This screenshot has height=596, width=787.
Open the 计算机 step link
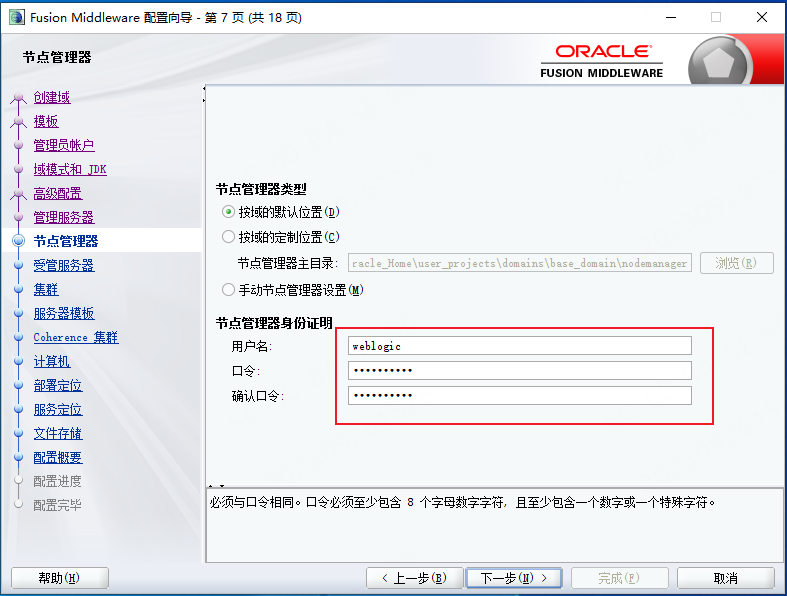(52, 362)
